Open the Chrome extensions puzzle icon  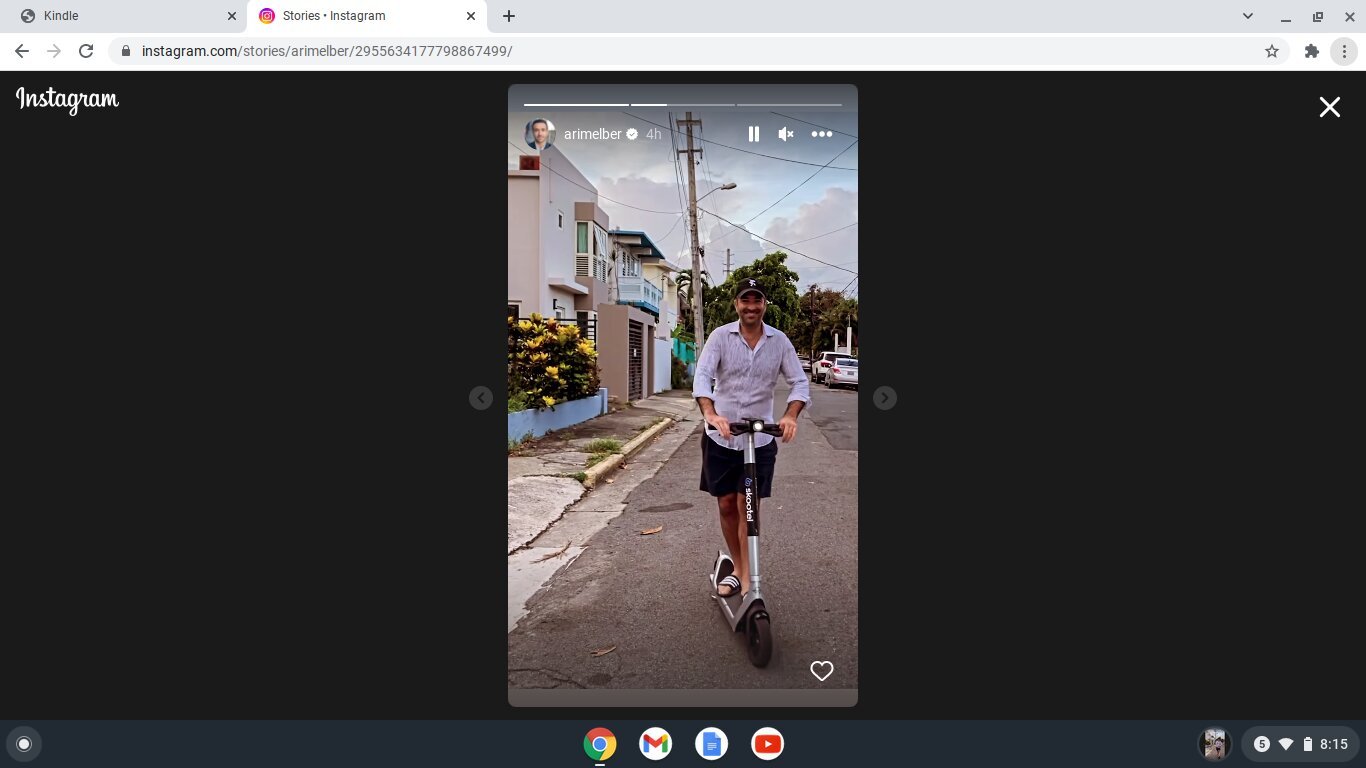1312,51
